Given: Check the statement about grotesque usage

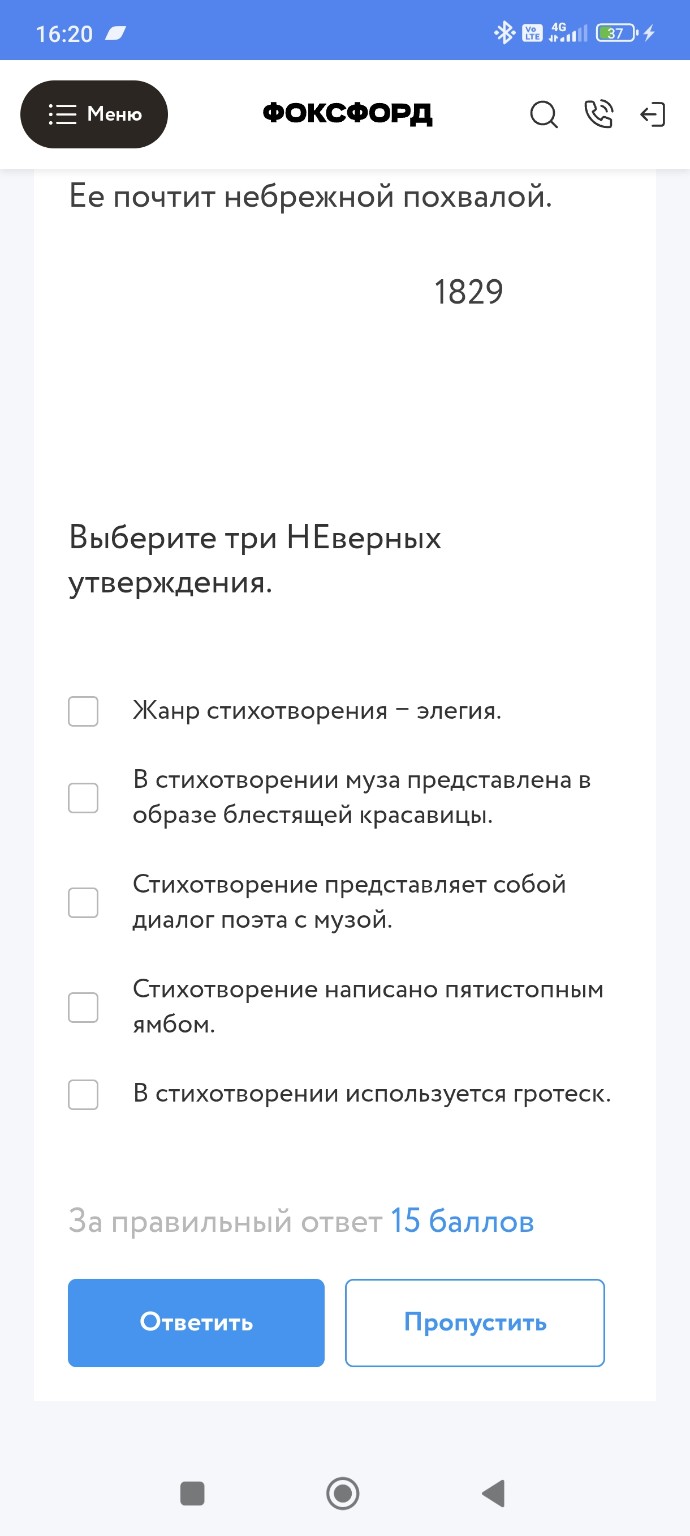Looking at the screenshot, I should [x=83, y=1094].
